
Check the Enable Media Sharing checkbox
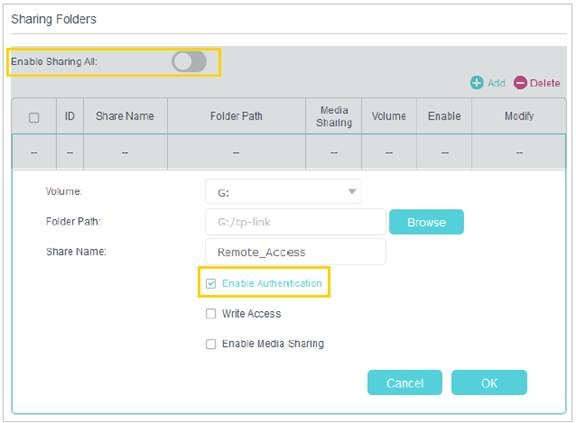click(211, 344)
